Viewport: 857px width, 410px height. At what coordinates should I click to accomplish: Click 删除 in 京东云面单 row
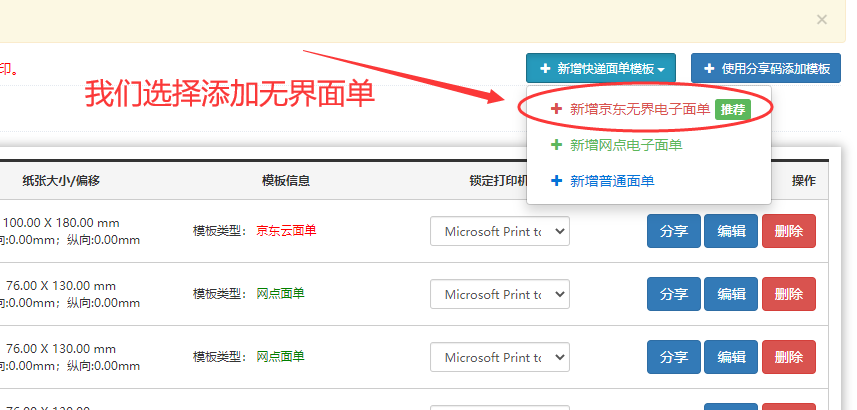pyautogui.click(x=789, y=231)
